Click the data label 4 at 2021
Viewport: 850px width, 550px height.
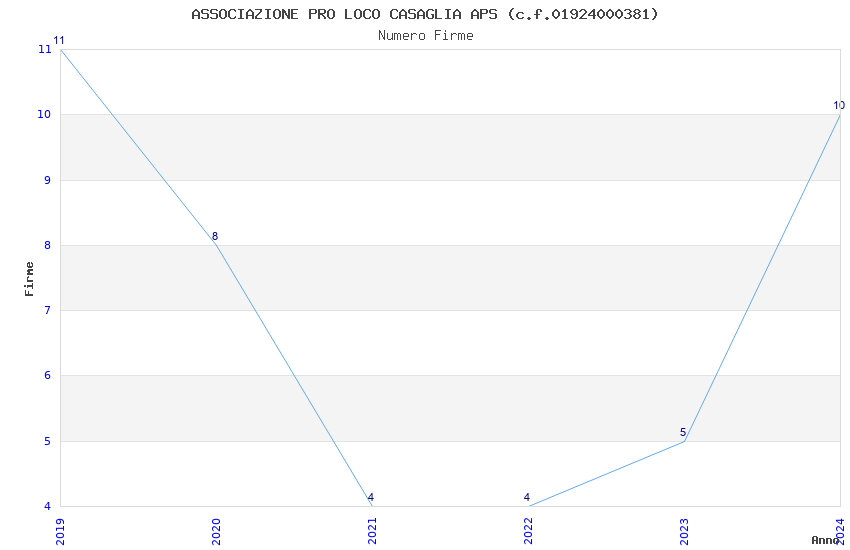[x=371, y=497]
